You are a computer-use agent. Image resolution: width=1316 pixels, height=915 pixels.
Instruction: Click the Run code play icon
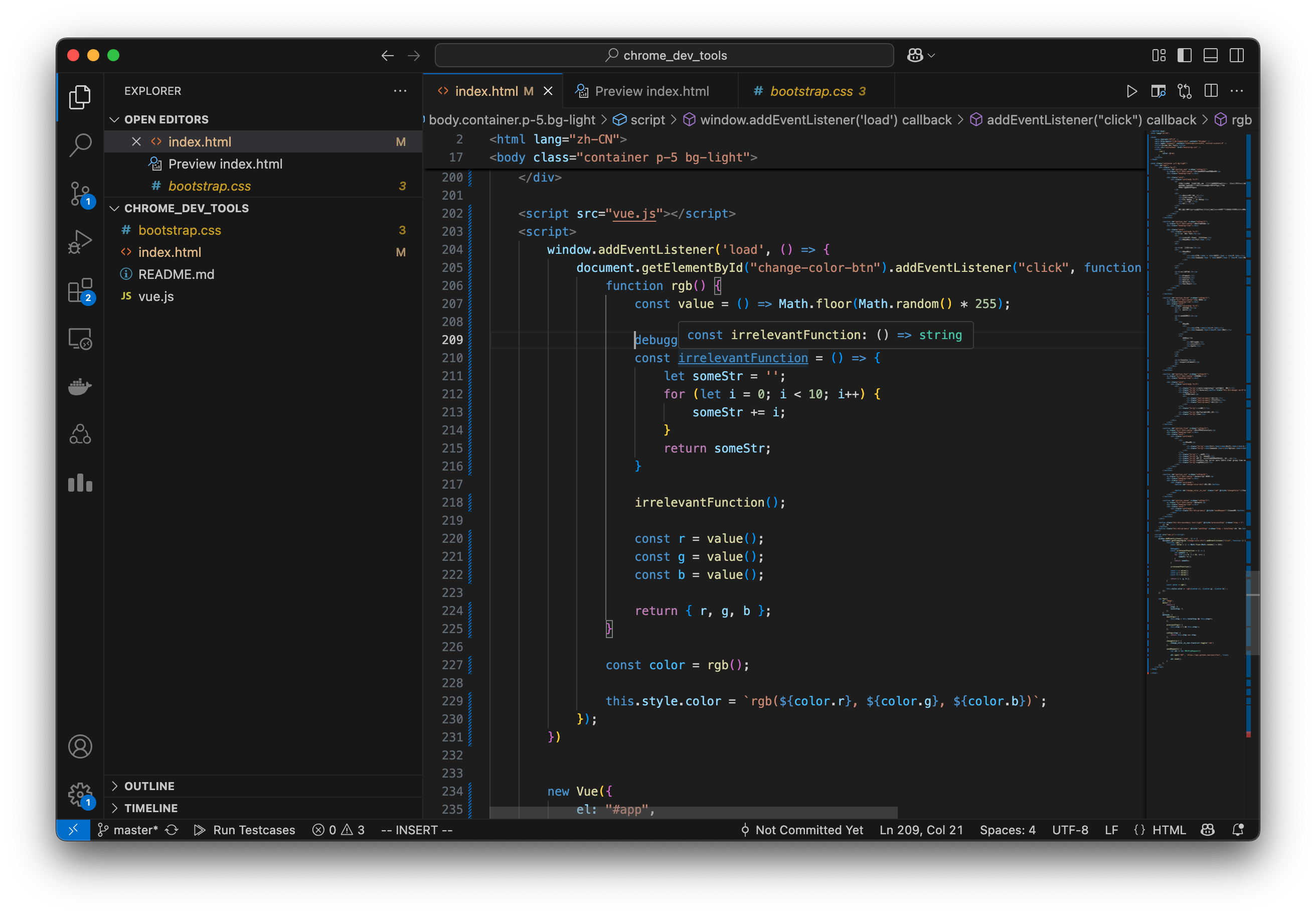pos(1131,91)
